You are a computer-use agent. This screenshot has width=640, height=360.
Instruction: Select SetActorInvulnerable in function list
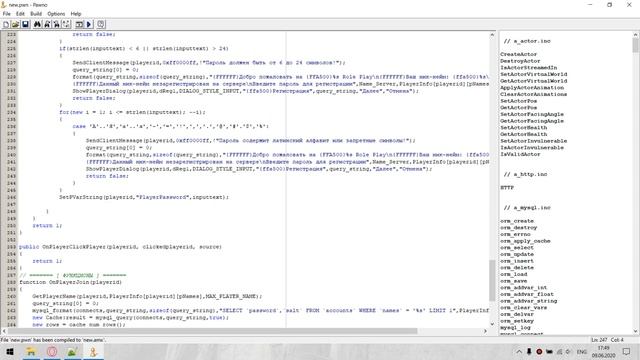(x=533, y=141)
